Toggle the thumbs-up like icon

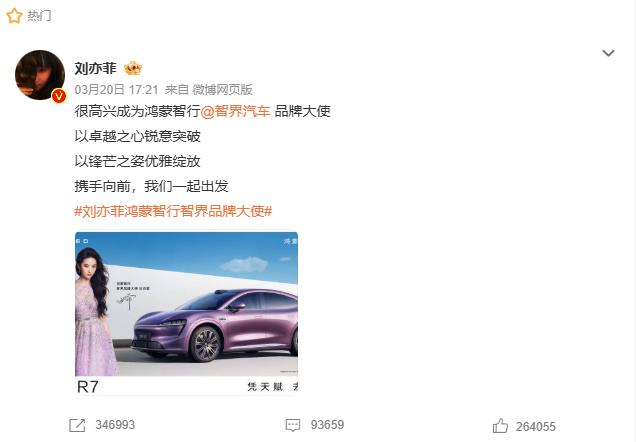pyautogui.click(x=500, y=426)
